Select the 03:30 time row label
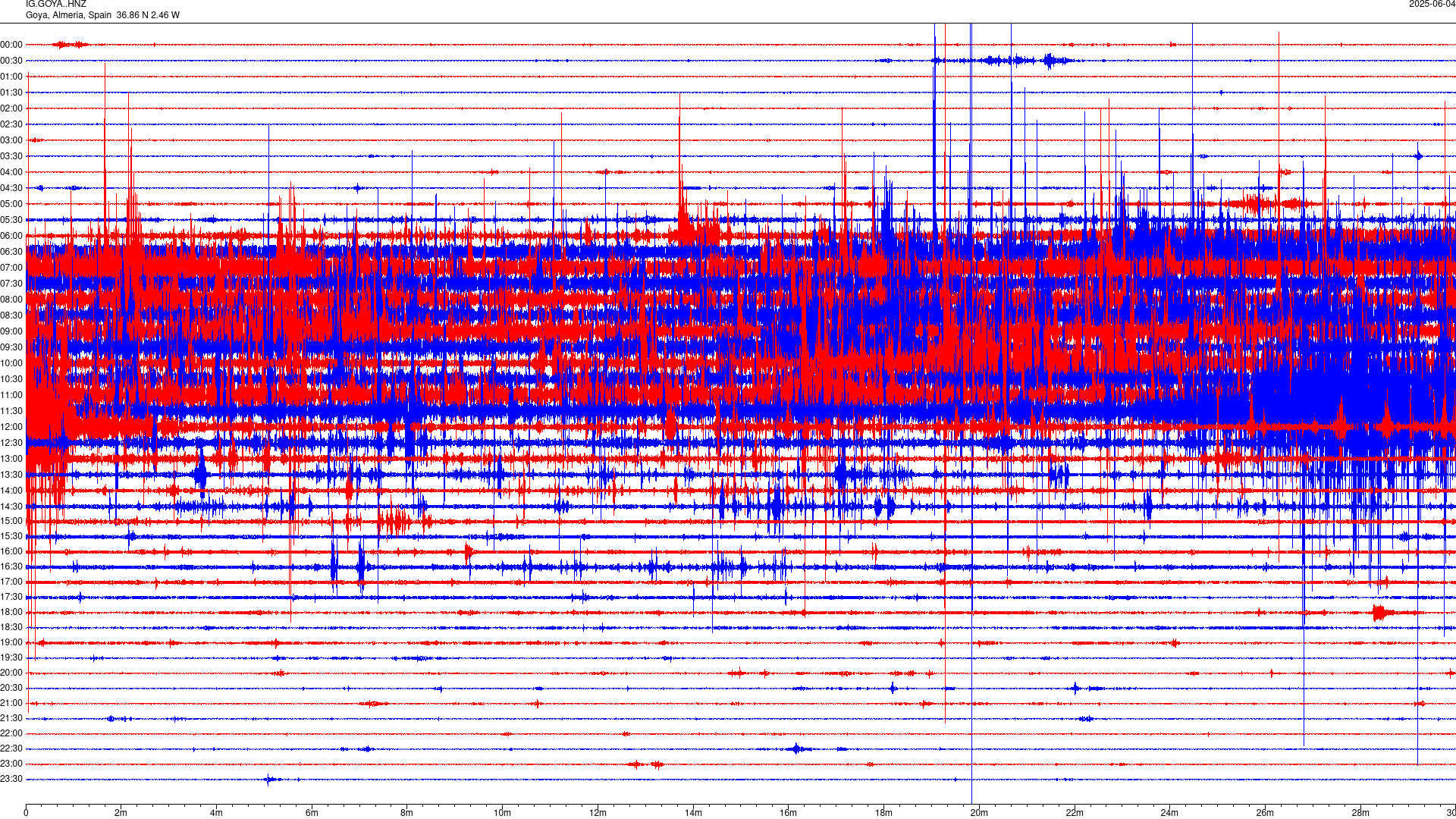Viewport: 1456px width, 819px height. point(11,156)
